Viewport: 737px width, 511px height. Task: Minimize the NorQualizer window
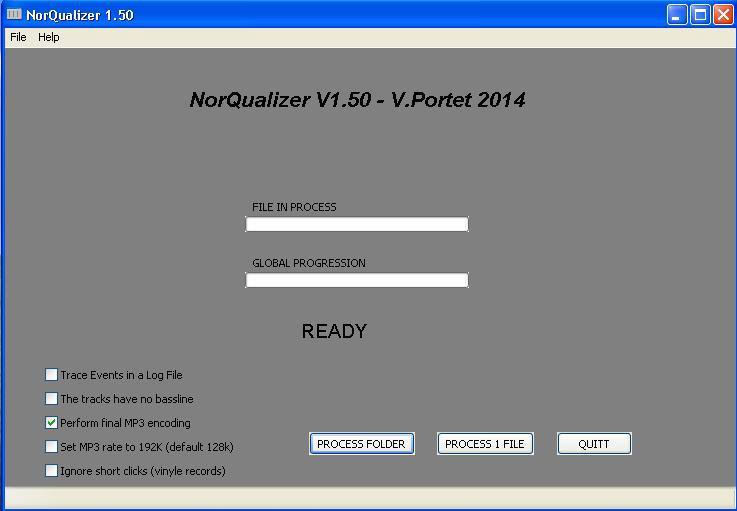pyautogui.click(x=678, y=15)
